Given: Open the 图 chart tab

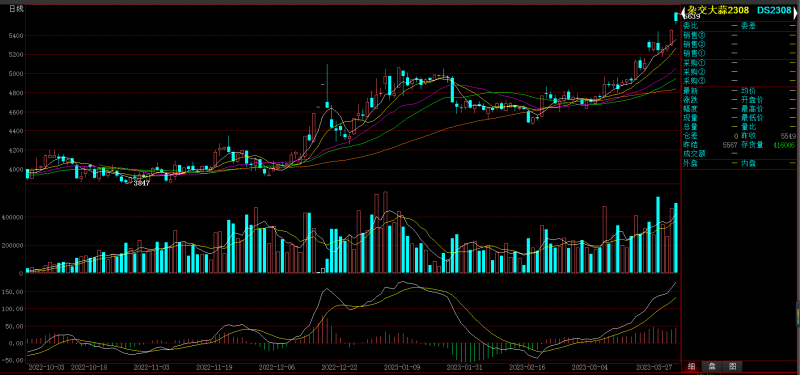Looking at the screenshot, I should (x=732, y=366).
